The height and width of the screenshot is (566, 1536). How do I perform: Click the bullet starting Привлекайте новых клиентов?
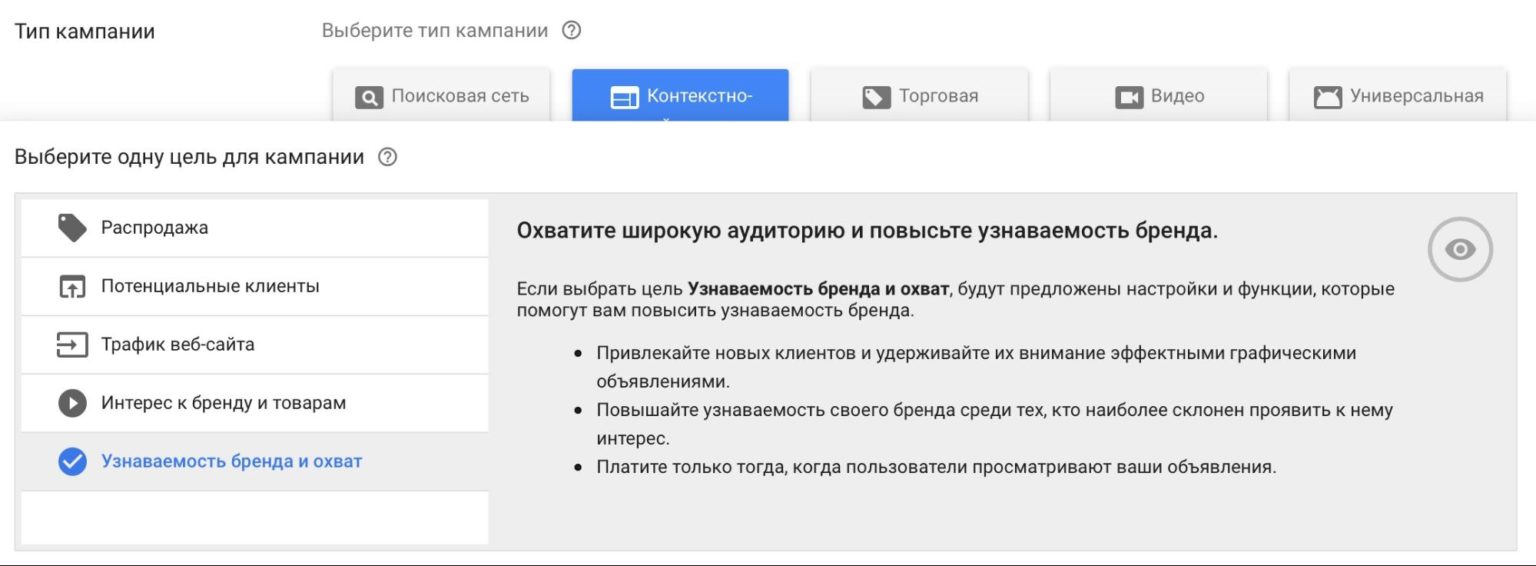(976, 367)
